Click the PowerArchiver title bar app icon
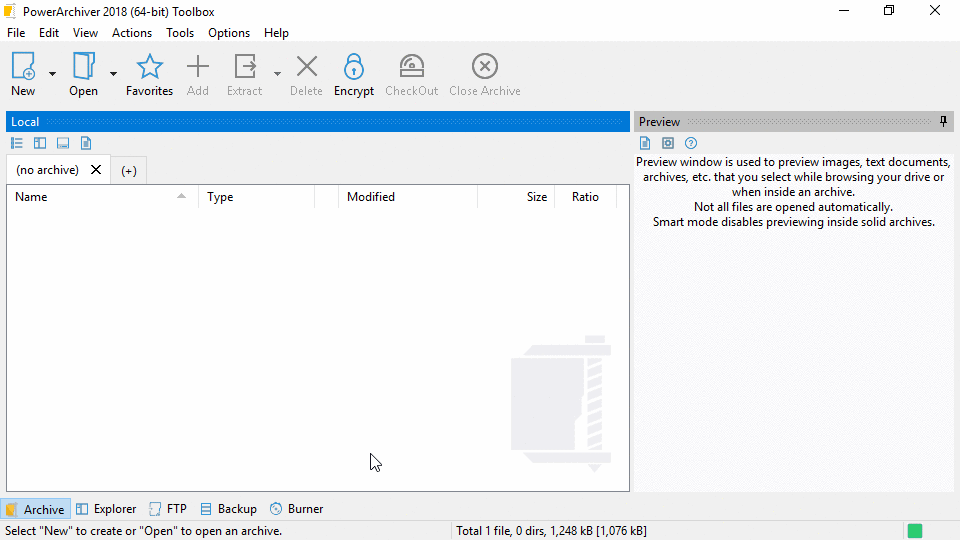Viewport: 960px width, 540px height. 10,11
